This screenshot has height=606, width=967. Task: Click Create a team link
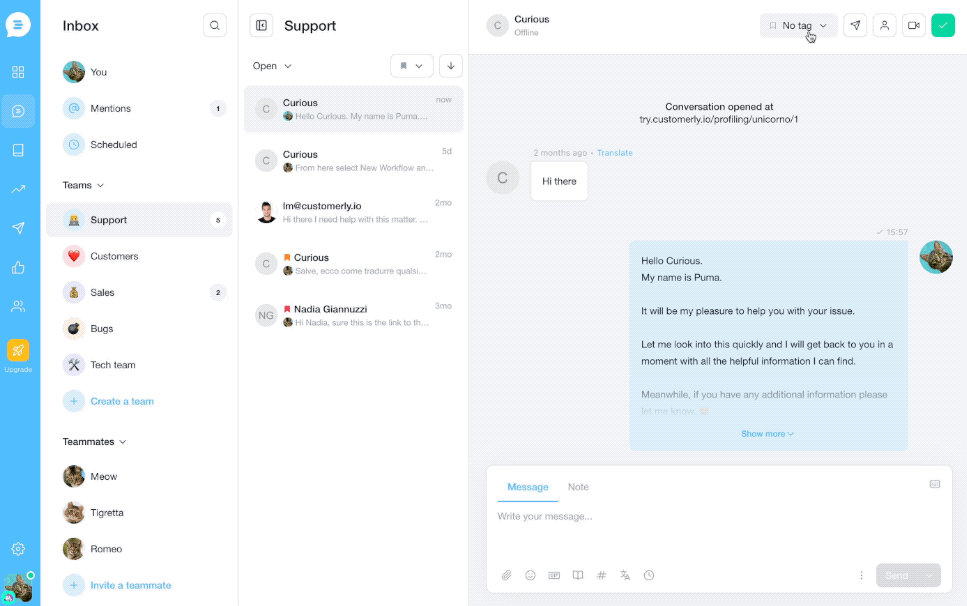point(121,401)
